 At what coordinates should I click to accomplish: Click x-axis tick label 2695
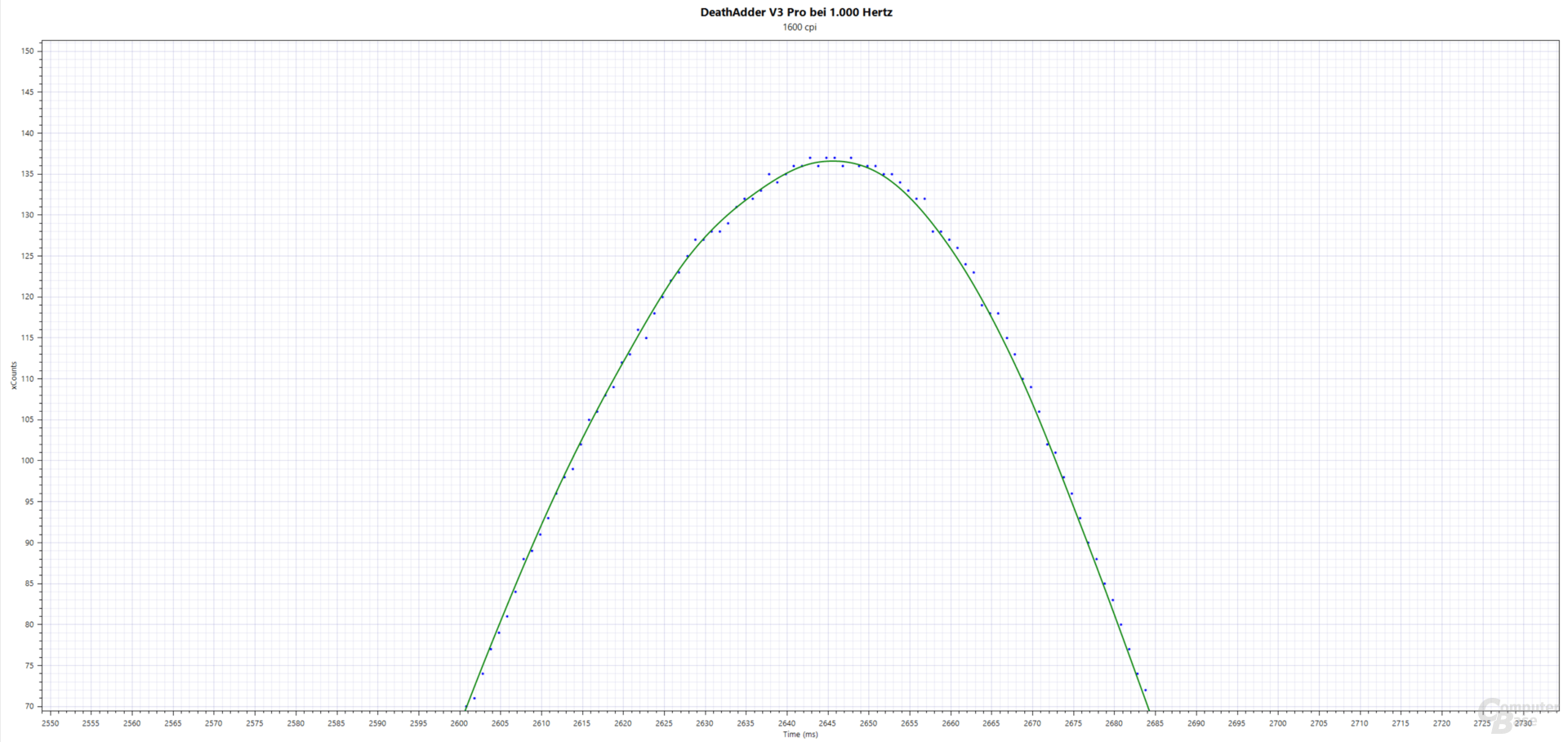tap(1236, 723)
